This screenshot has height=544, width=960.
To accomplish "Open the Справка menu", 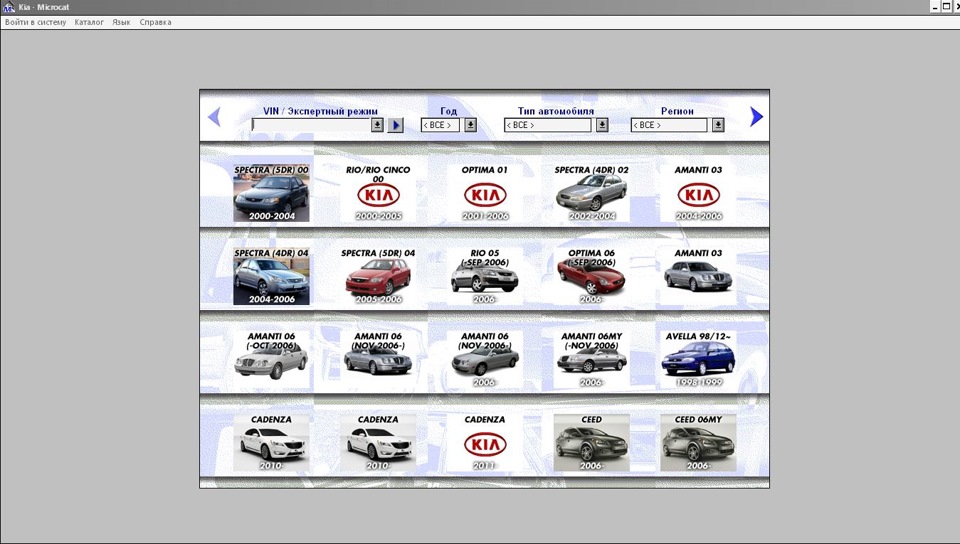I will pos(156,22).
